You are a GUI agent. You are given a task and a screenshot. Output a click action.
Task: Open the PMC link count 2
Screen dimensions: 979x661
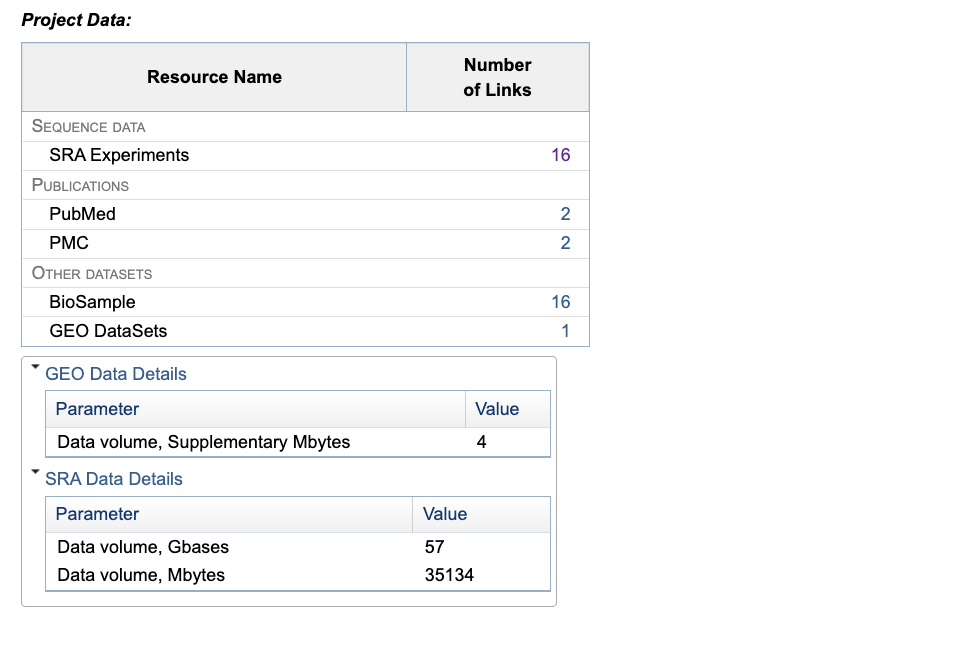coord(565,243)
